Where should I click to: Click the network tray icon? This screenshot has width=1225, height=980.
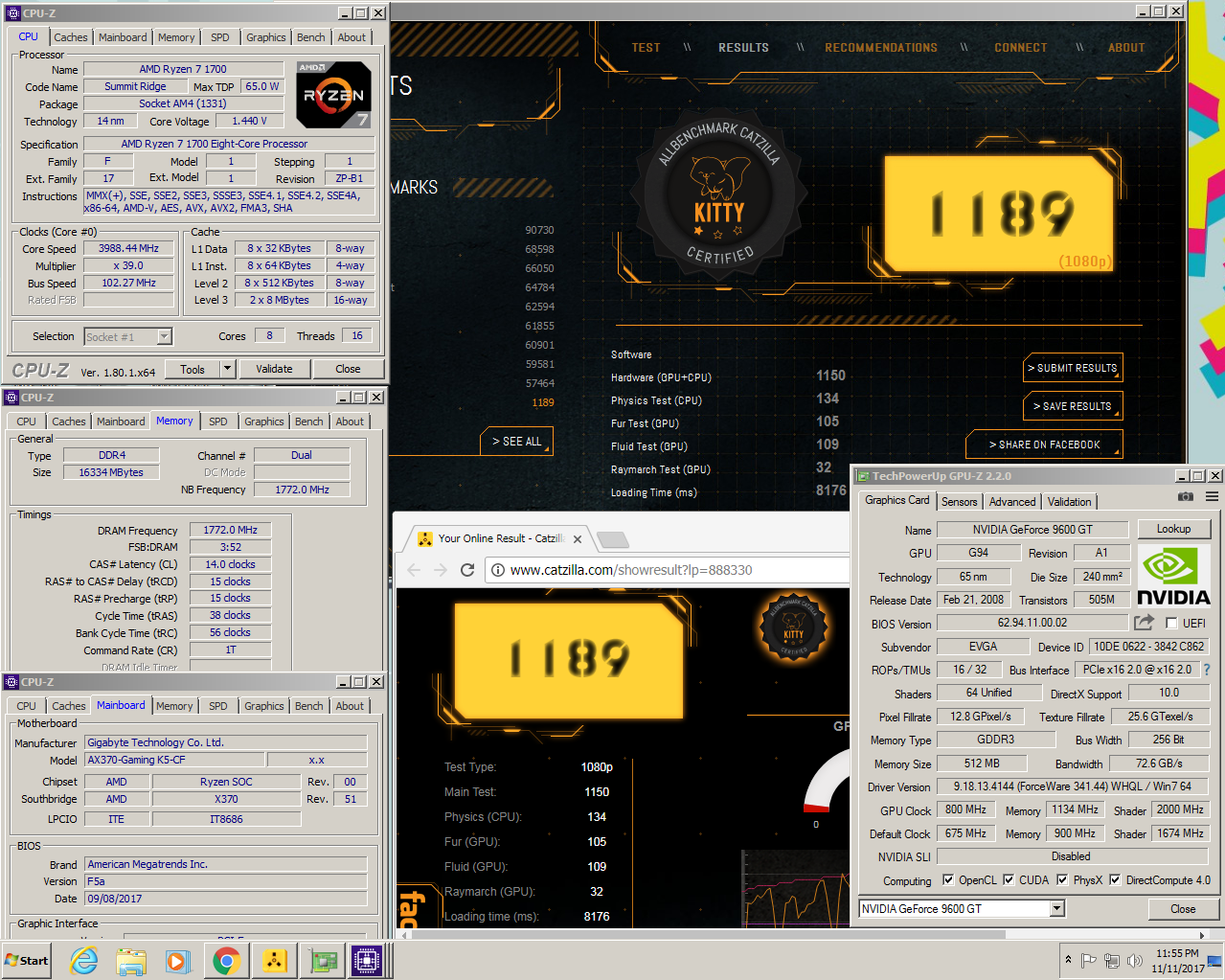tap(1112, 961)
